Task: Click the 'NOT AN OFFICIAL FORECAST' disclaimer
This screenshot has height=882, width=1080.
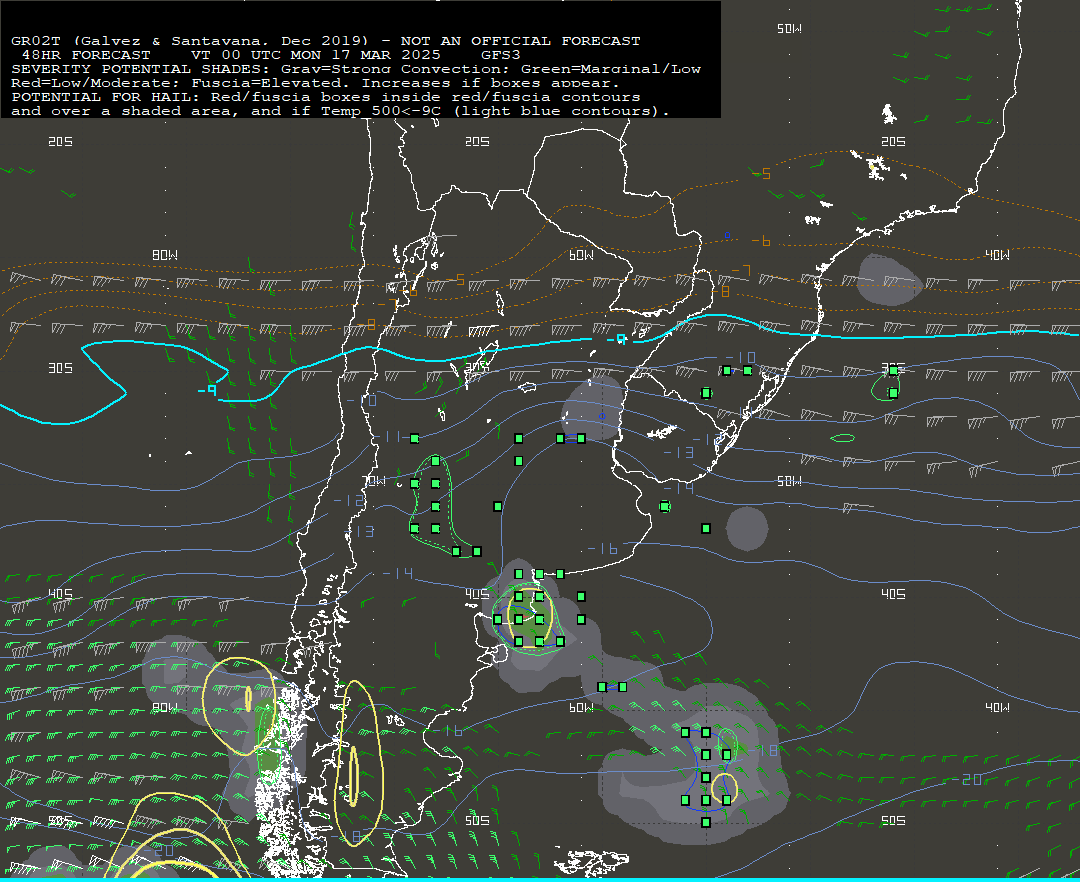Action: pos(520,41)
